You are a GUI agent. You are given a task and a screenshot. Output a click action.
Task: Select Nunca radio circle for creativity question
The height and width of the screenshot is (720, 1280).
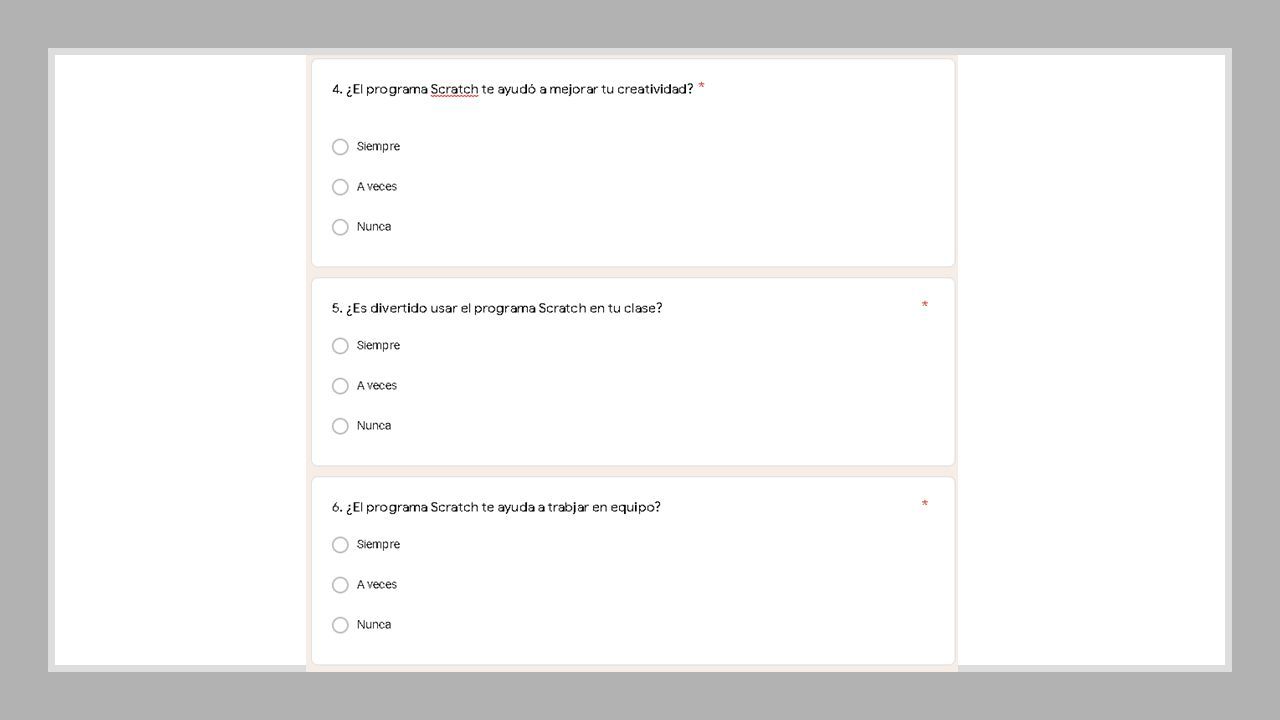[x=340, y=227]
